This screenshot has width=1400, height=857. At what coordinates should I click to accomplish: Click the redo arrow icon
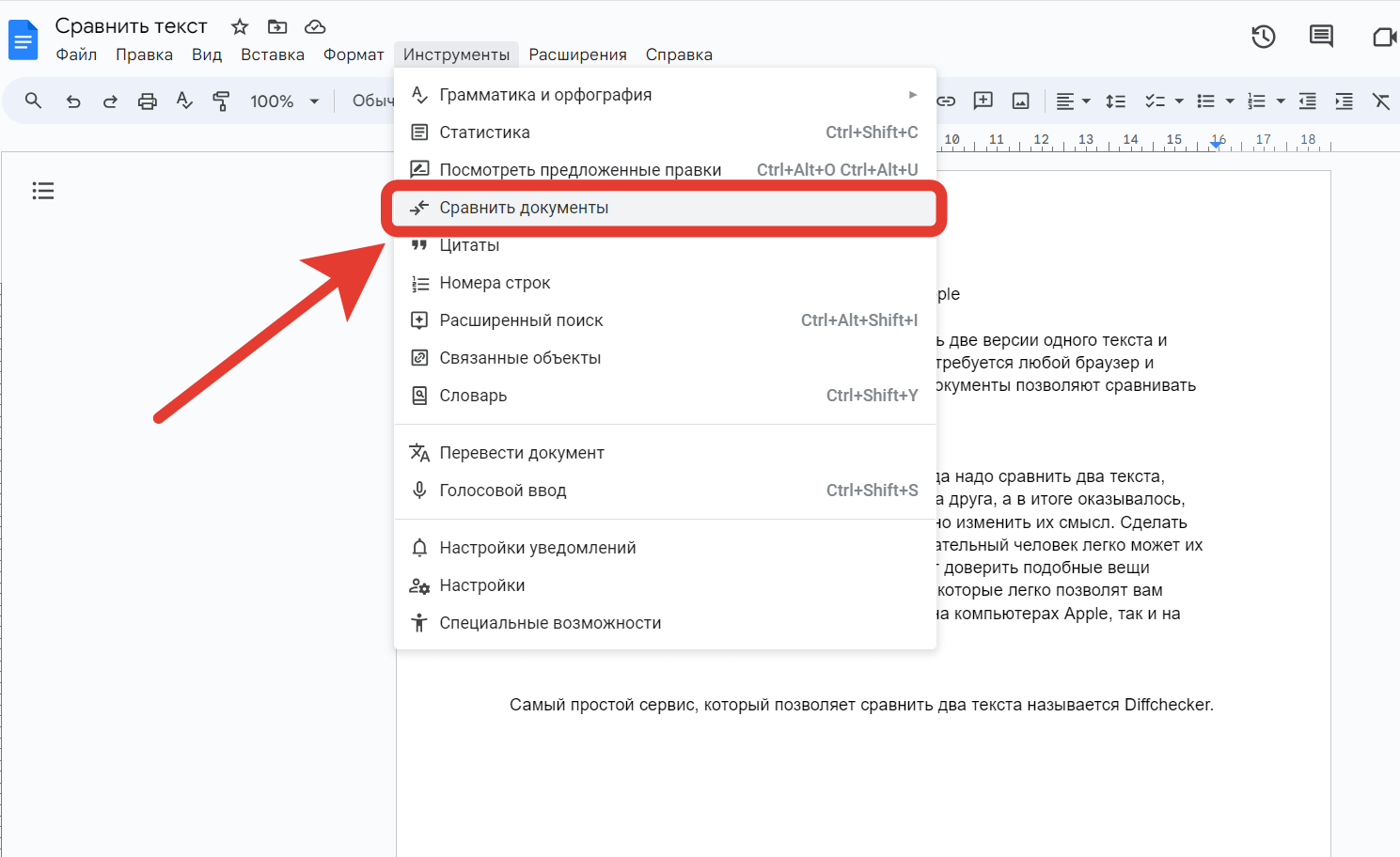click(x=110, y=101)
